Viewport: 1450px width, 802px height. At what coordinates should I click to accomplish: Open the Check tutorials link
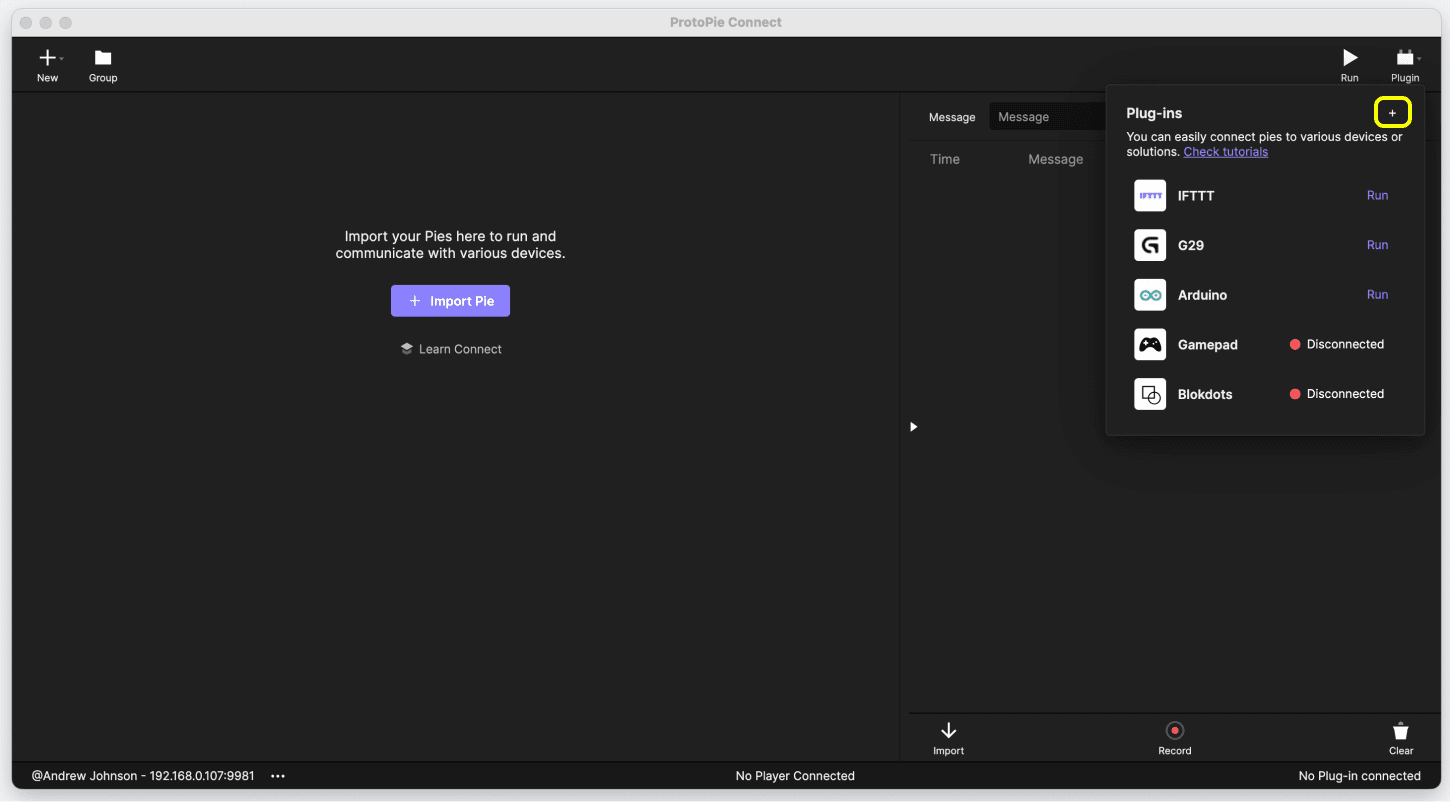[1226, 151]
